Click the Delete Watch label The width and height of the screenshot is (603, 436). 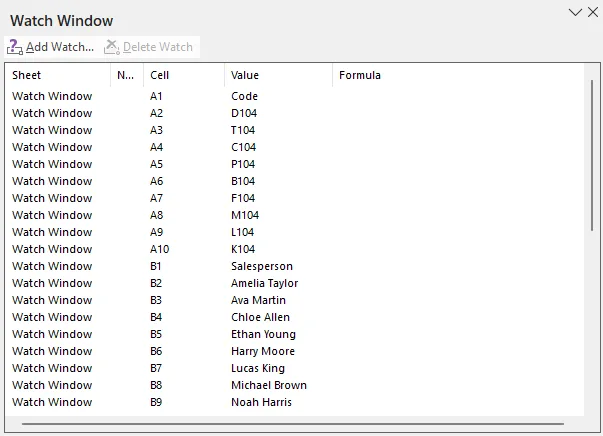(158, 47)
